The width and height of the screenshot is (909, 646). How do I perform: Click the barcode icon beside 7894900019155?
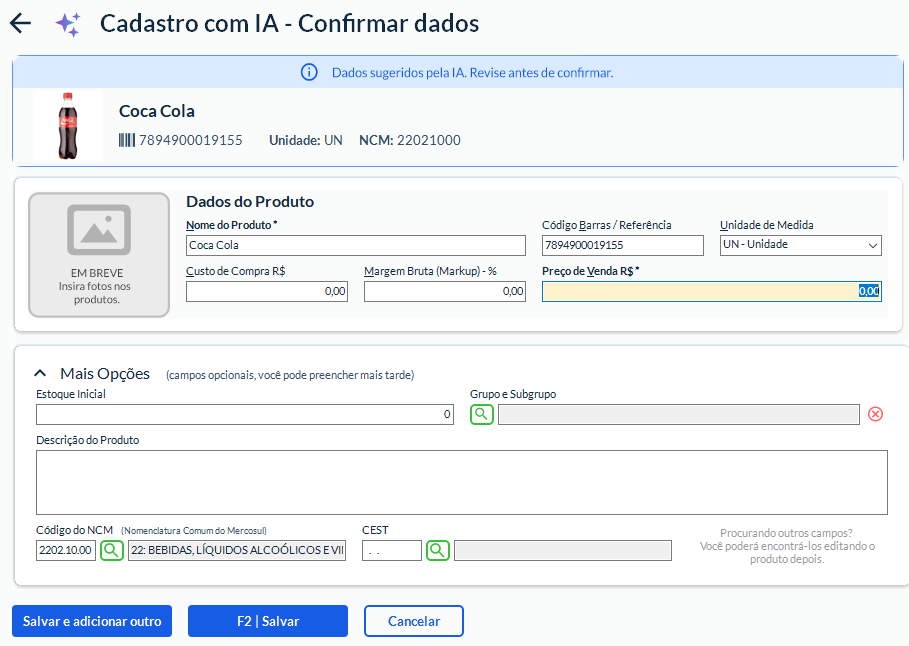click(x=127, y=140)
